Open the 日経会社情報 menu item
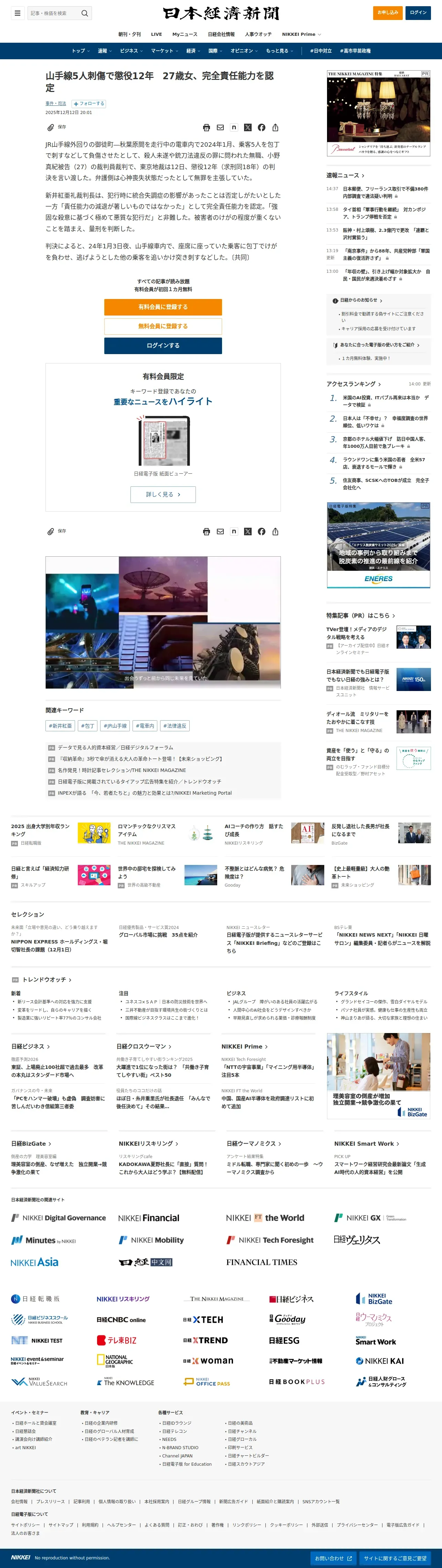This screenshot has height=1568, width=442. (x=221, y=34)
